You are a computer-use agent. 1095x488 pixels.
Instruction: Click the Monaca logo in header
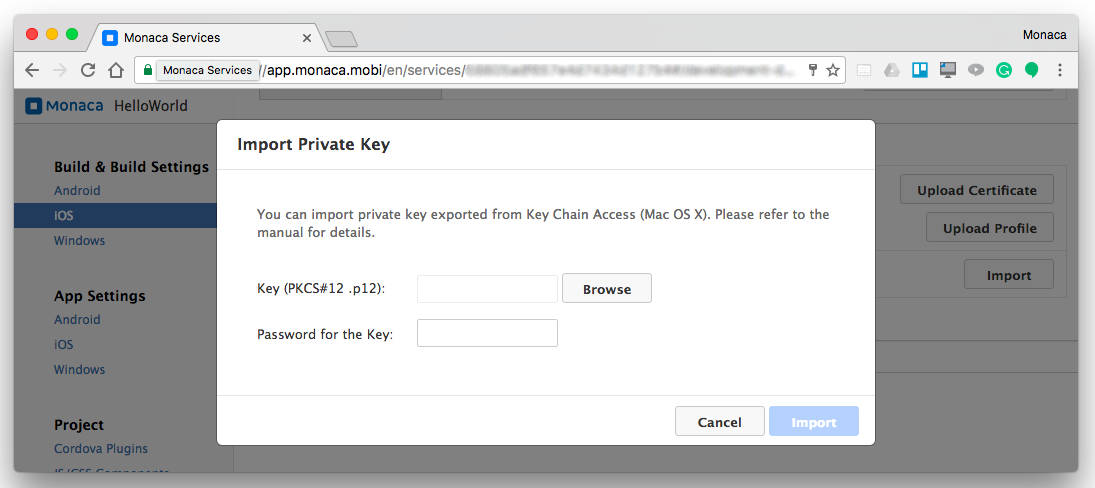64,106
